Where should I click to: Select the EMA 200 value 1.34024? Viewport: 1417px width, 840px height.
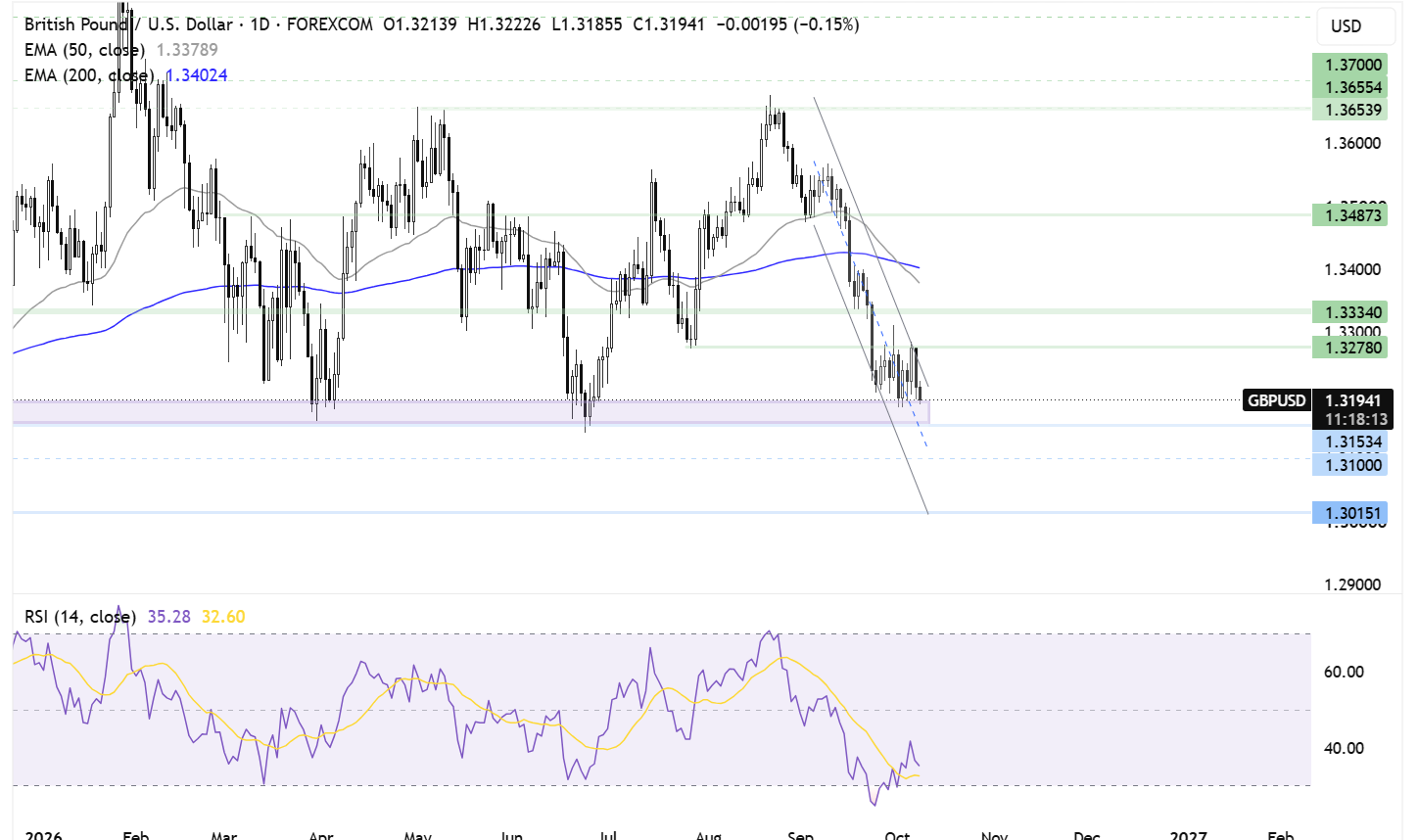pyautogui.click(x=196, y=75)
